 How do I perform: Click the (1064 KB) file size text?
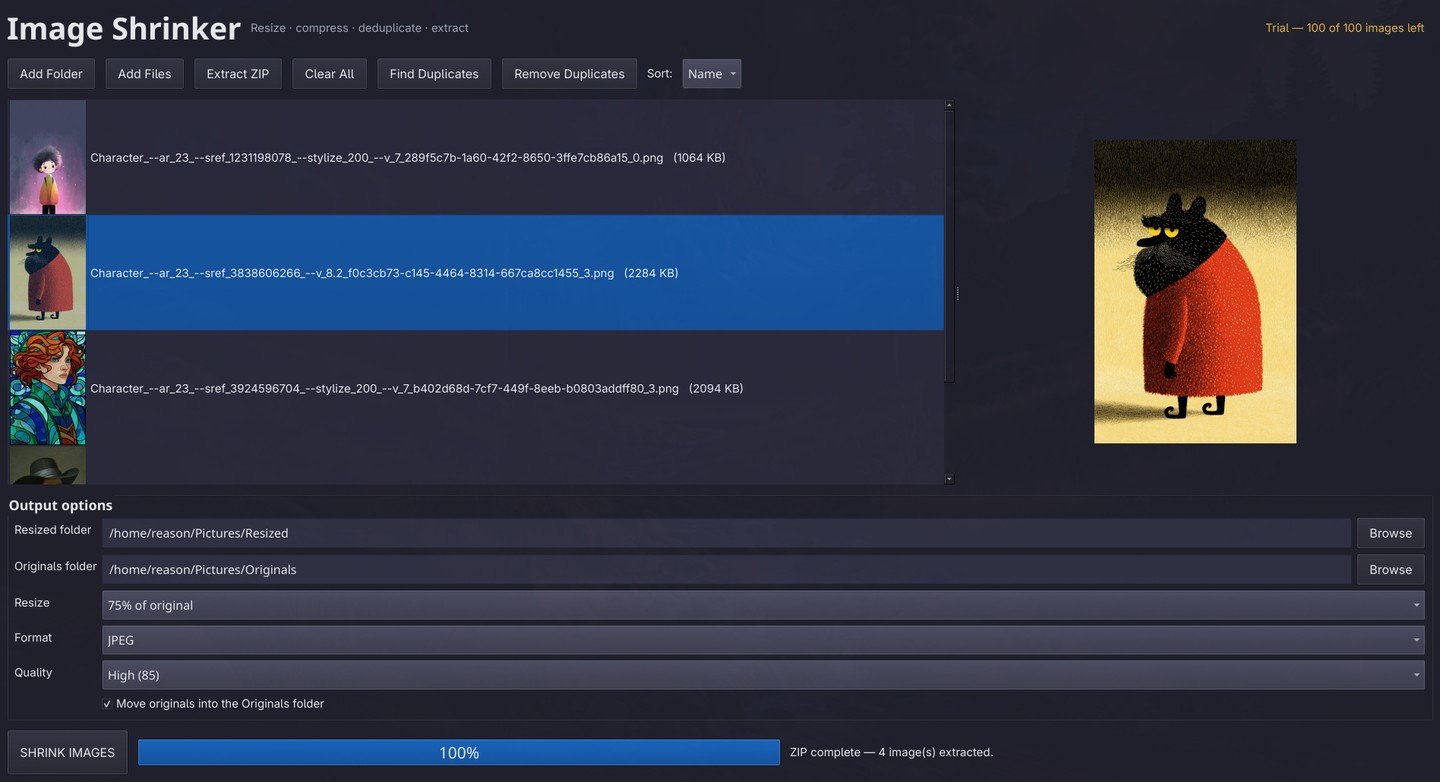(x=699, y=158)
